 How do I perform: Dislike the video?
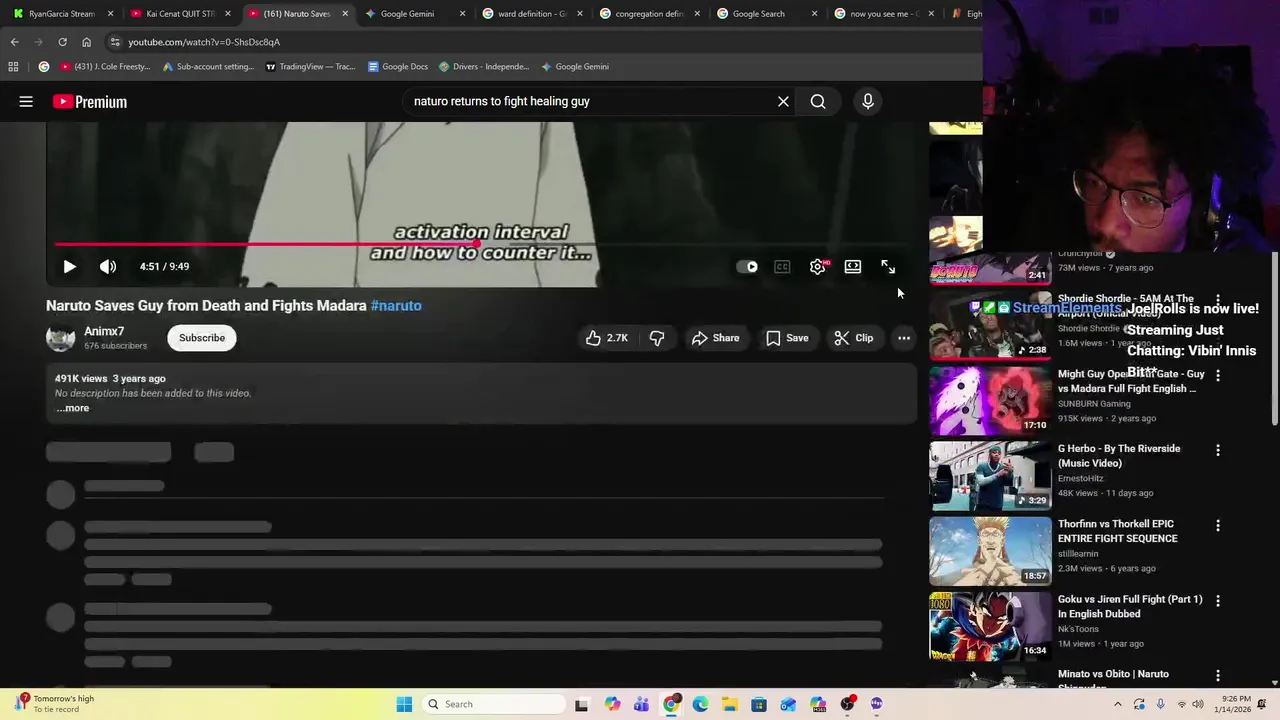657,338
